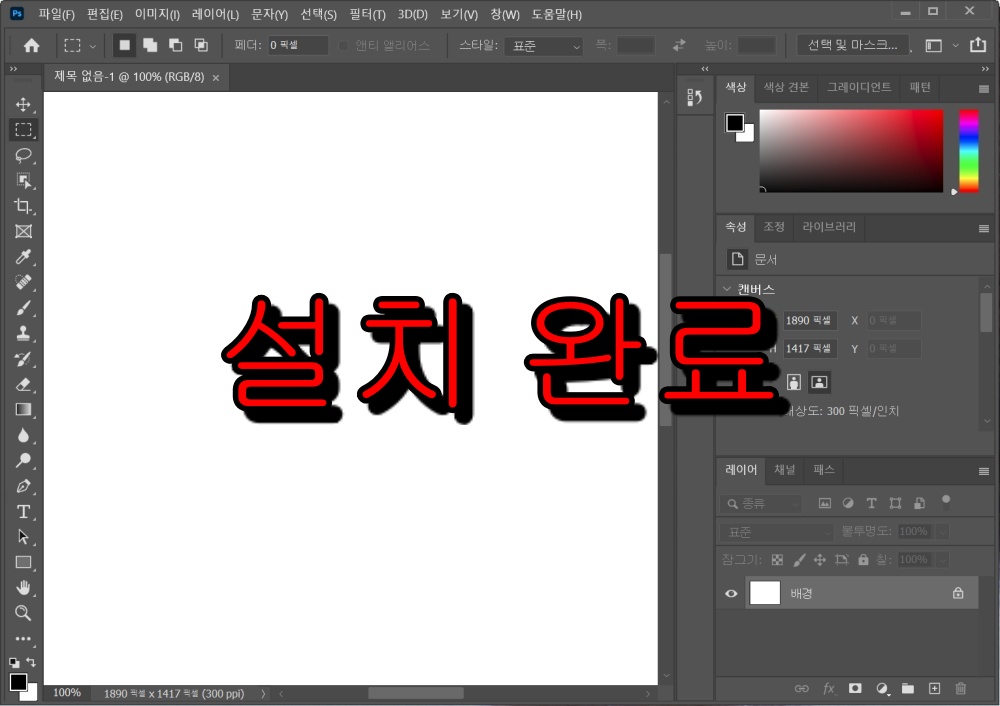Open the blend mode 표준 dropdown
Image resolution: width=1000 pixels, height=706 pixels.
[x=776, y=531]
